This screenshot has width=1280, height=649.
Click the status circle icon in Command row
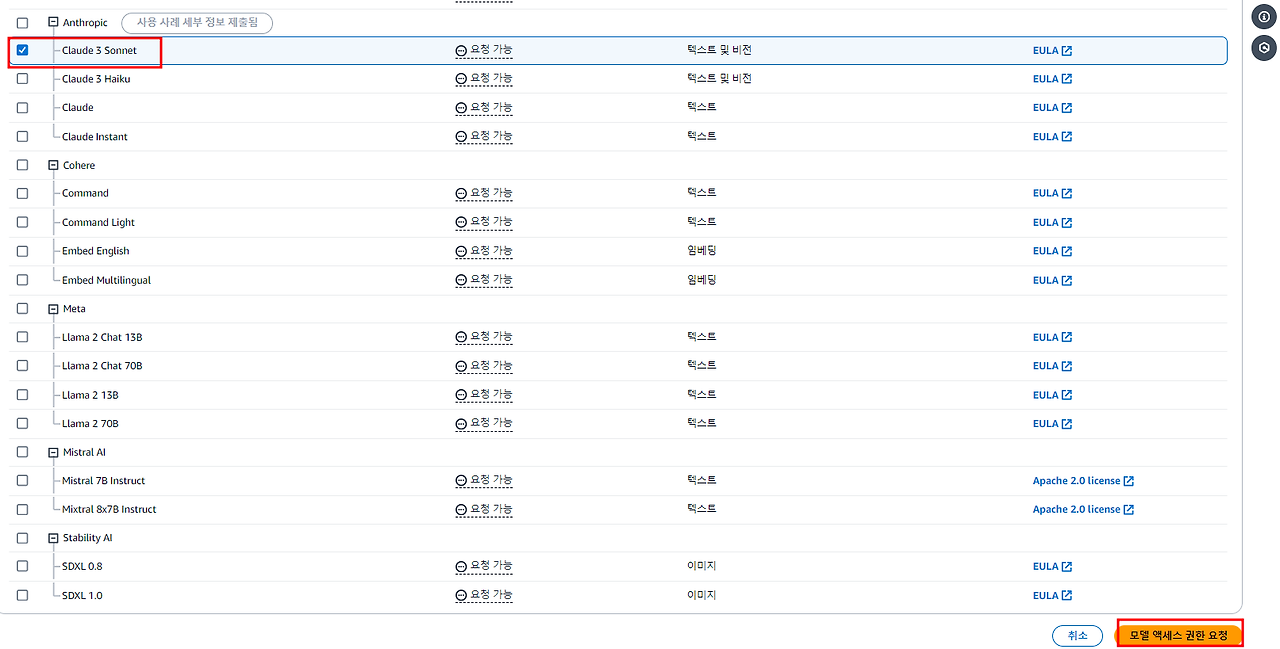[x=461, y=194]
